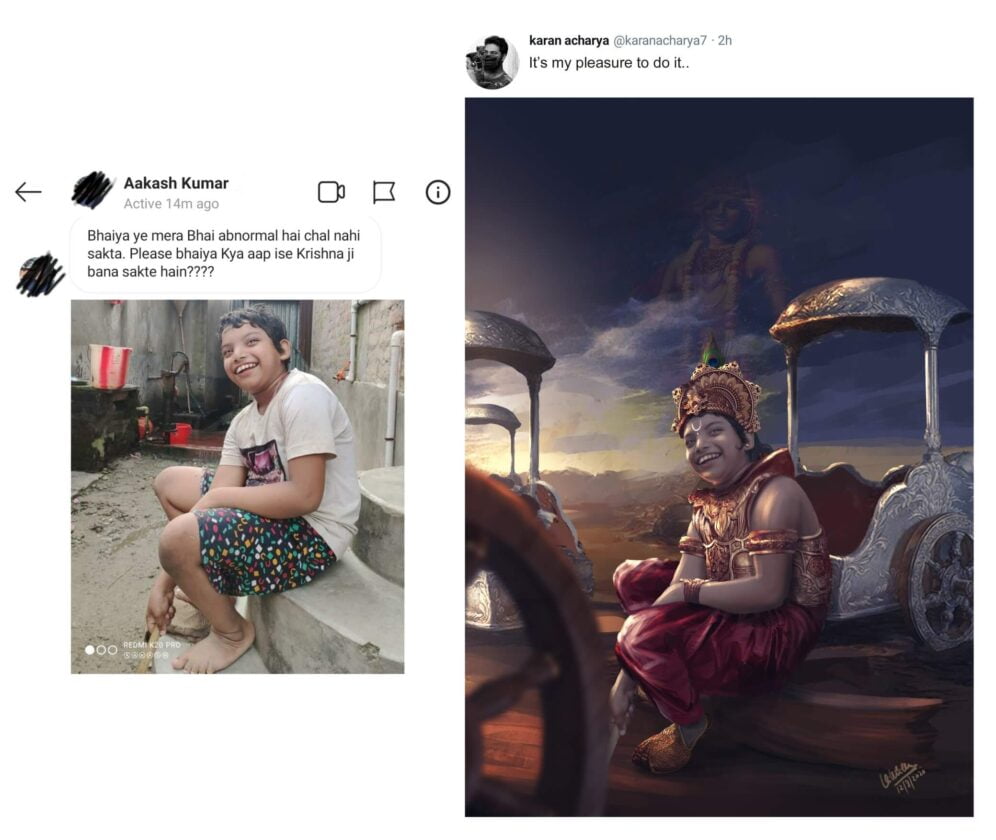Image resolution: width=996 pixels, height=840 pixels.
Task: Open the photo of the smiling boy
Action: click(x=237, y=486)
